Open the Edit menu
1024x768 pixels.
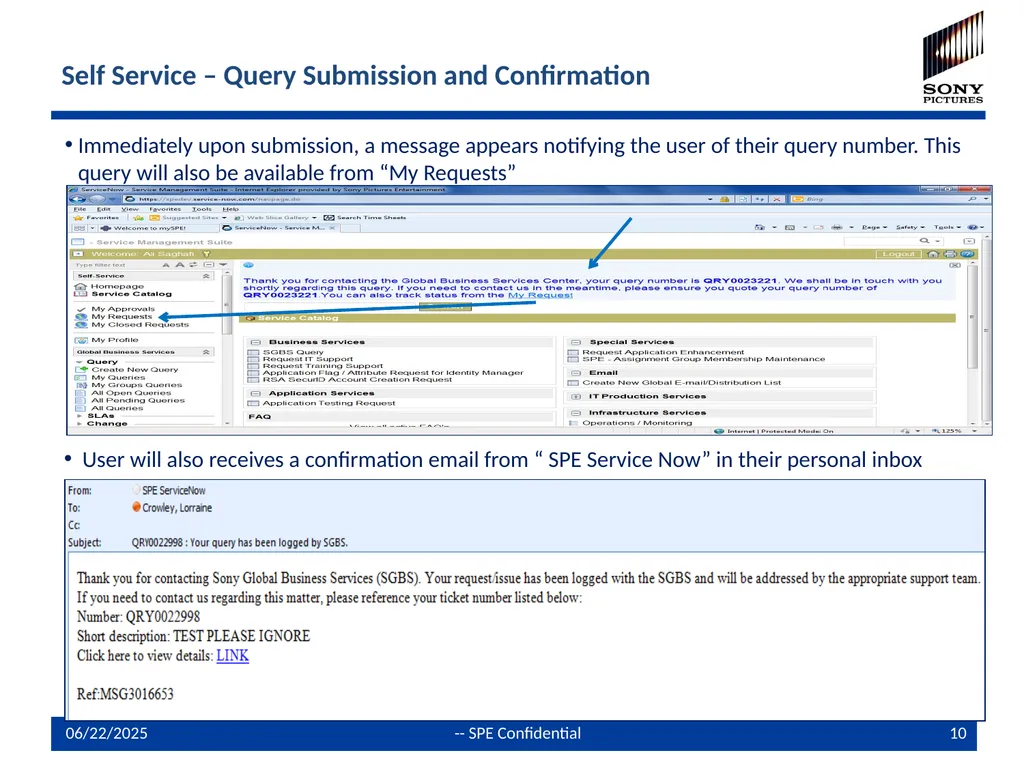(x=104, y=209)
